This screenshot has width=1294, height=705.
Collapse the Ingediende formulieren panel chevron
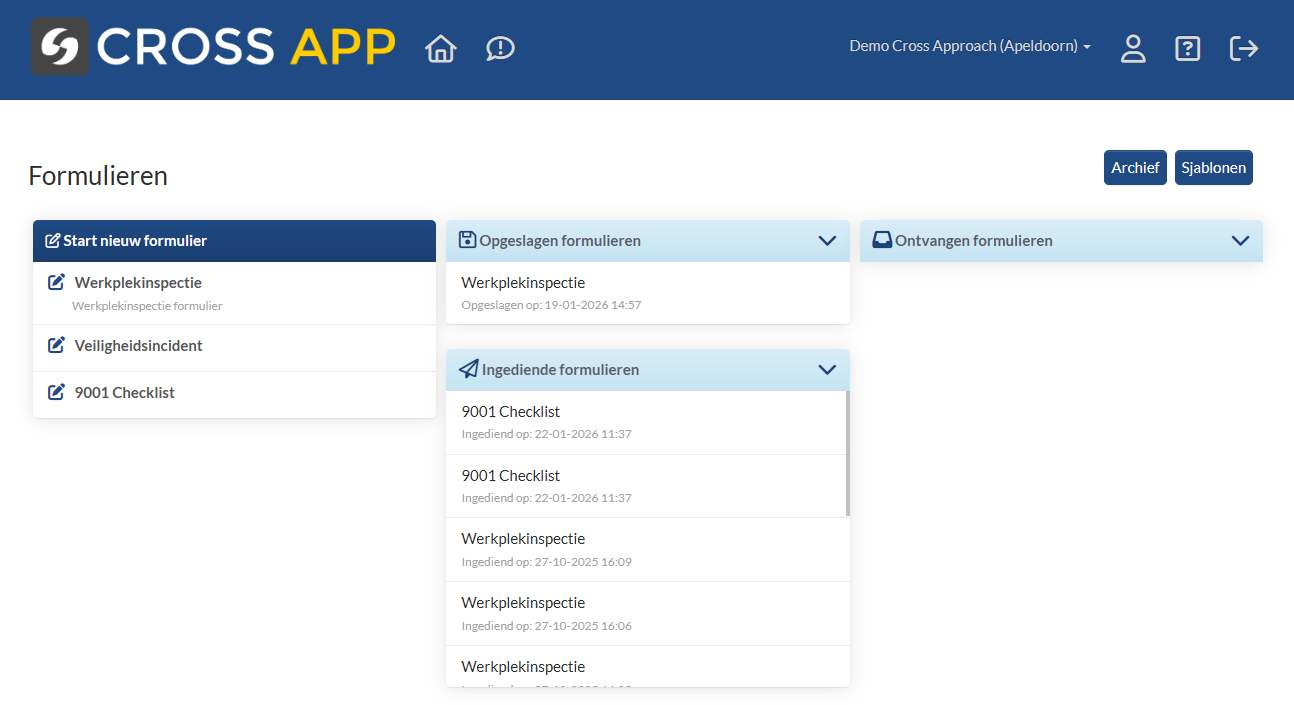click(x=827, y=369)
